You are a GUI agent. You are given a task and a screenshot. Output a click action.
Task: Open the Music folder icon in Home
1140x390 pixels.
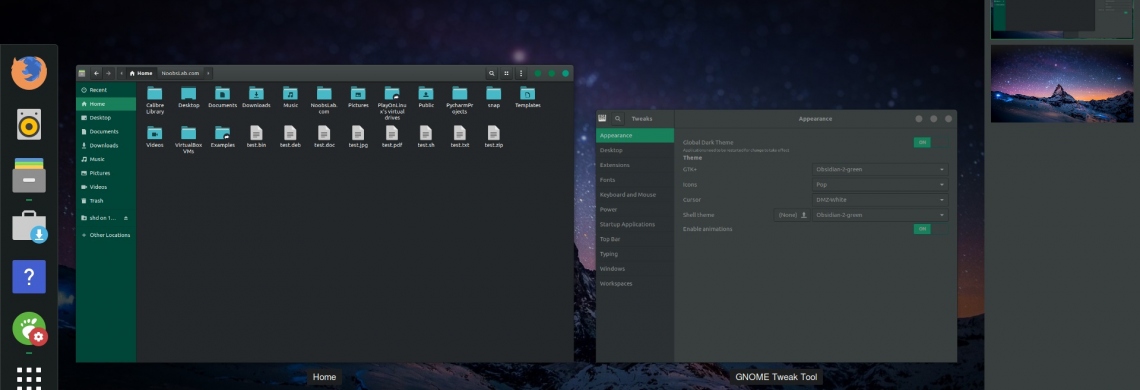pyautogui.click(x=290, y=98)
